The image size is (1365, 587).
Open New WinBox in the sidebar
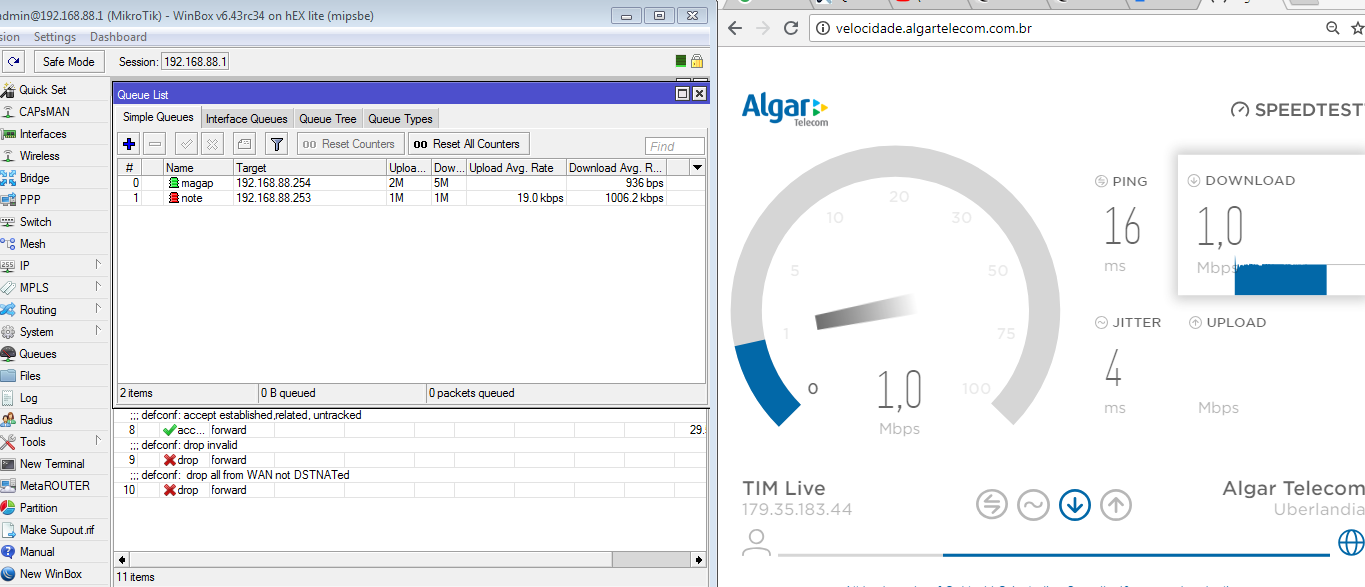(50, 574)
